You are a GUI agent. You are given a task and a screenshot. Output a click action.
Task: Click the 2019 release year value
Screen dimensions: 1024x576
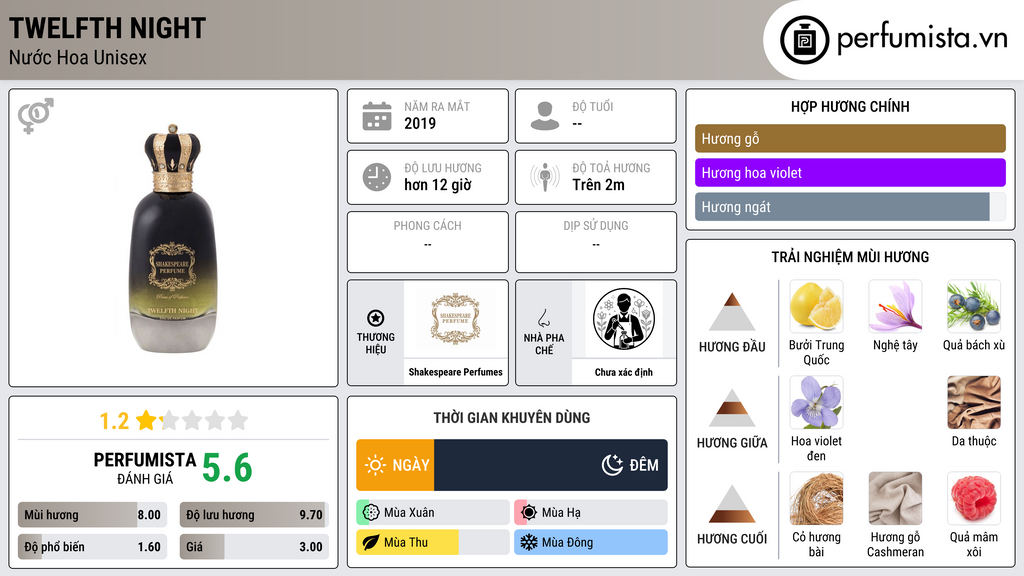[420, 123]
